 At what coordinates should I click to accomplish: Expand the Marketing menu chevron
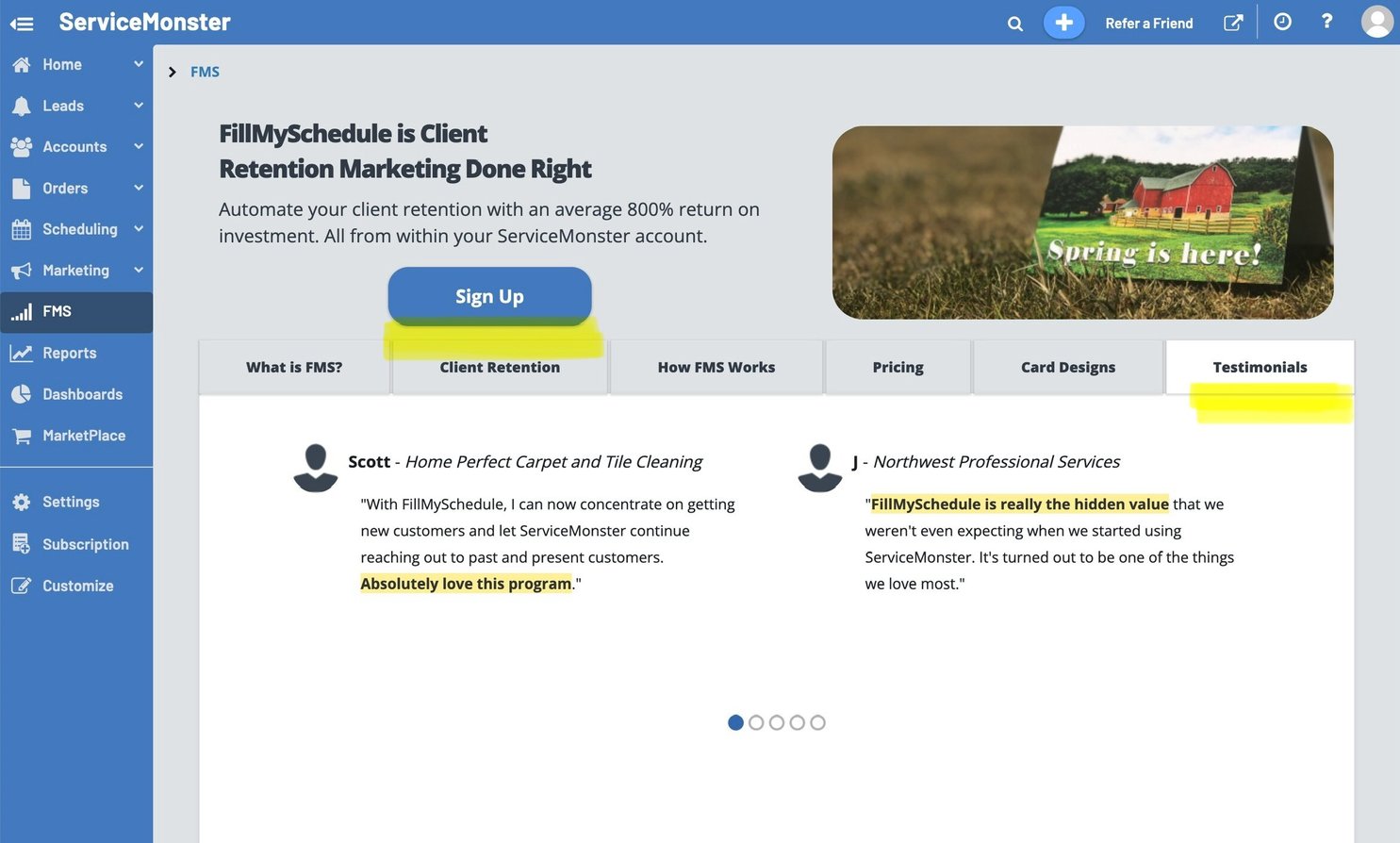click(x=139, y=271)
